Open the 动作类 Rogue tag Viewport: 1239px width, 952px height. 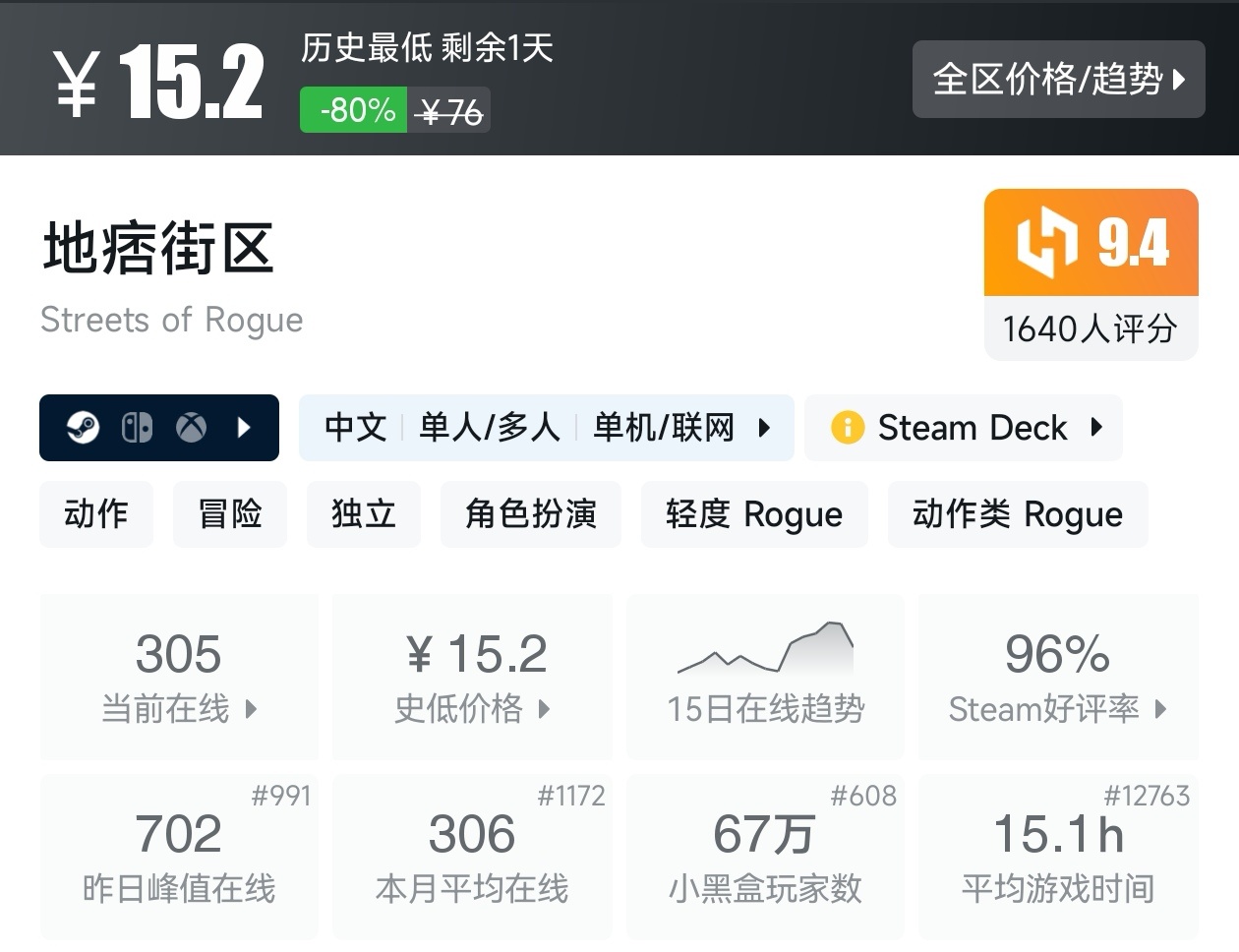tap(1018, 514)
